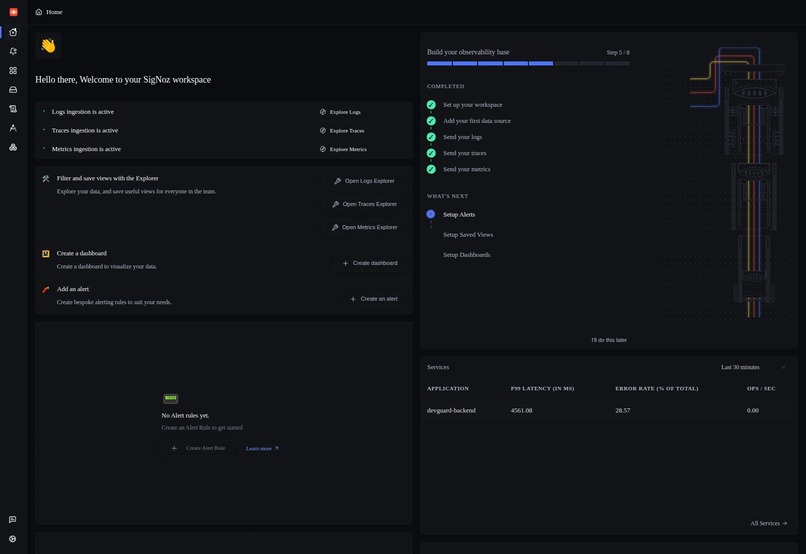Click the 'Build your observability base' heading

tap(468, 52)
